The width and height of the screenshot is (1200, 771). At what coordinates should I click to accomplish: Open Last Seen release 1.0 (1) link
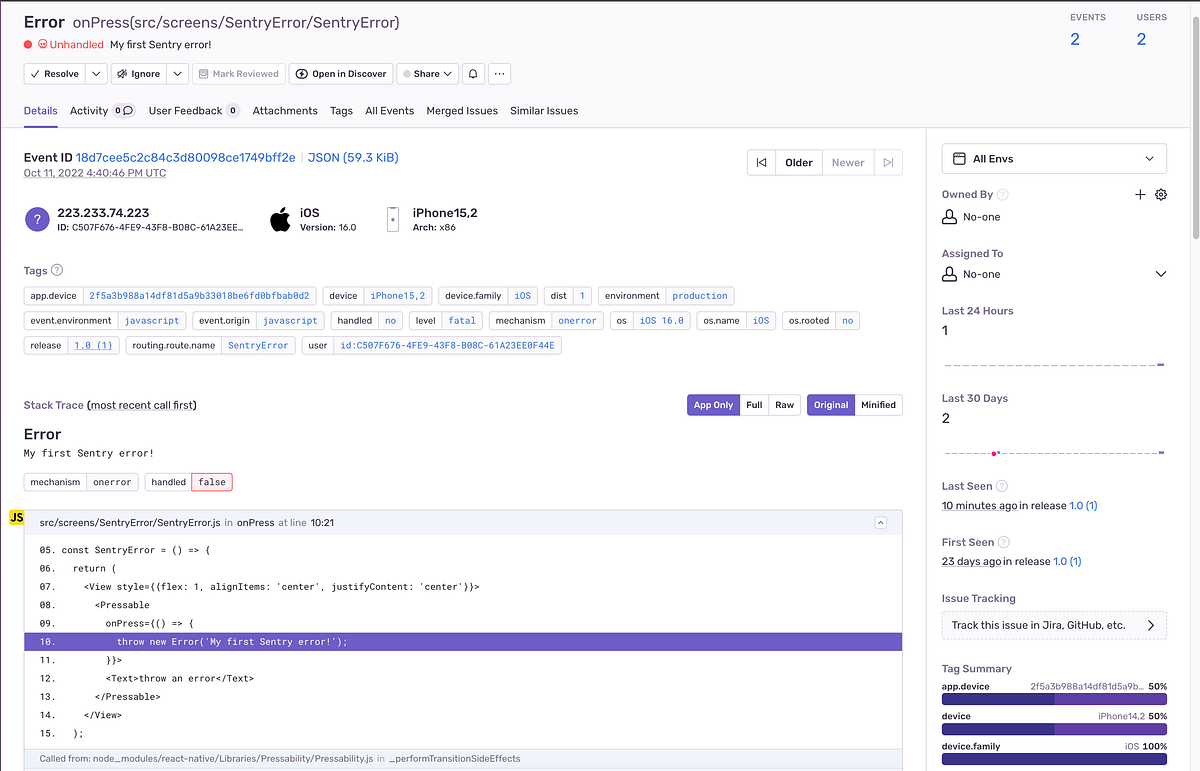1083,506
